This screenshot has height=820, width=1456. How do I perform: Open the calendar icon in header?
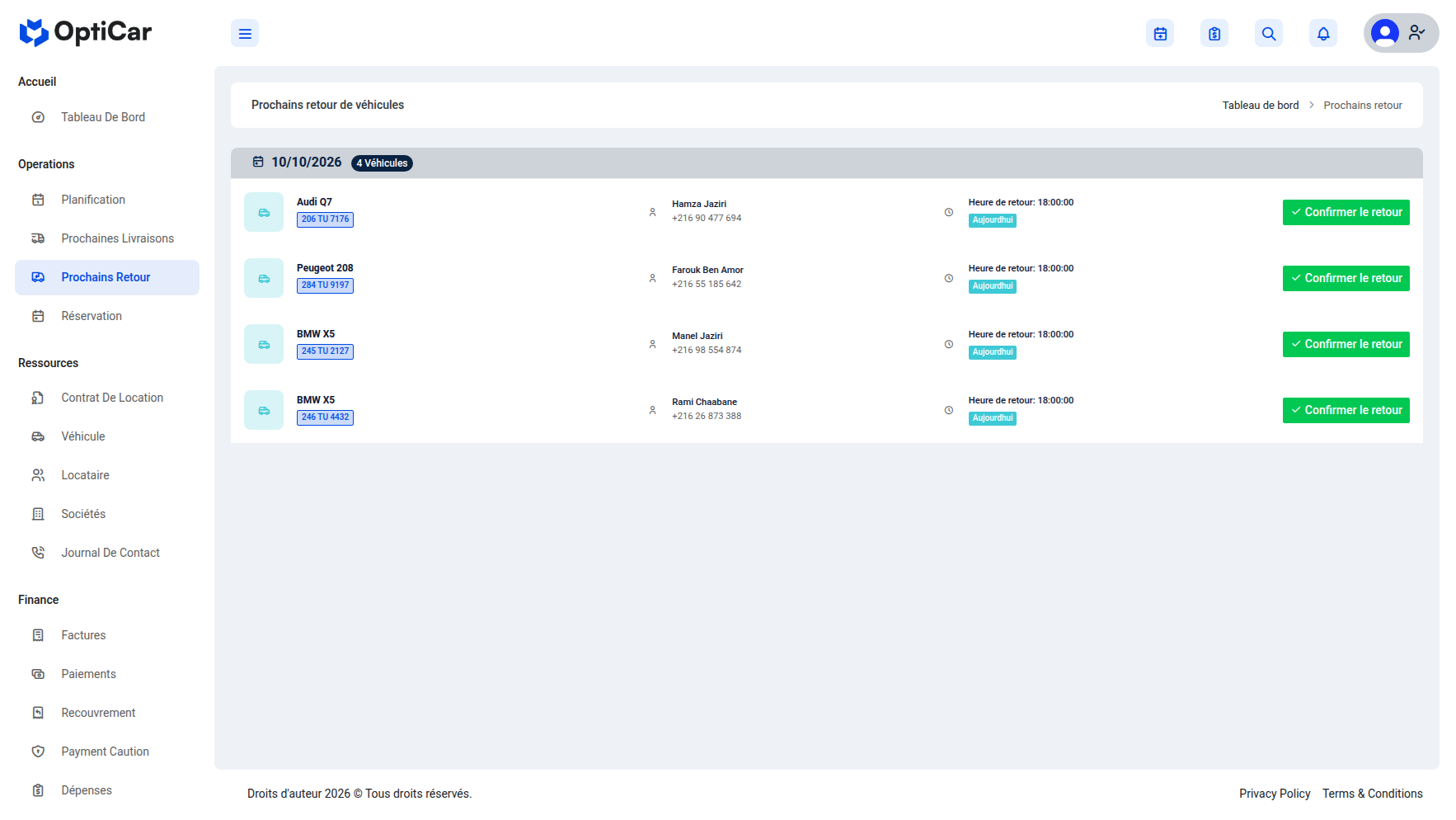tap(1160, 34)
